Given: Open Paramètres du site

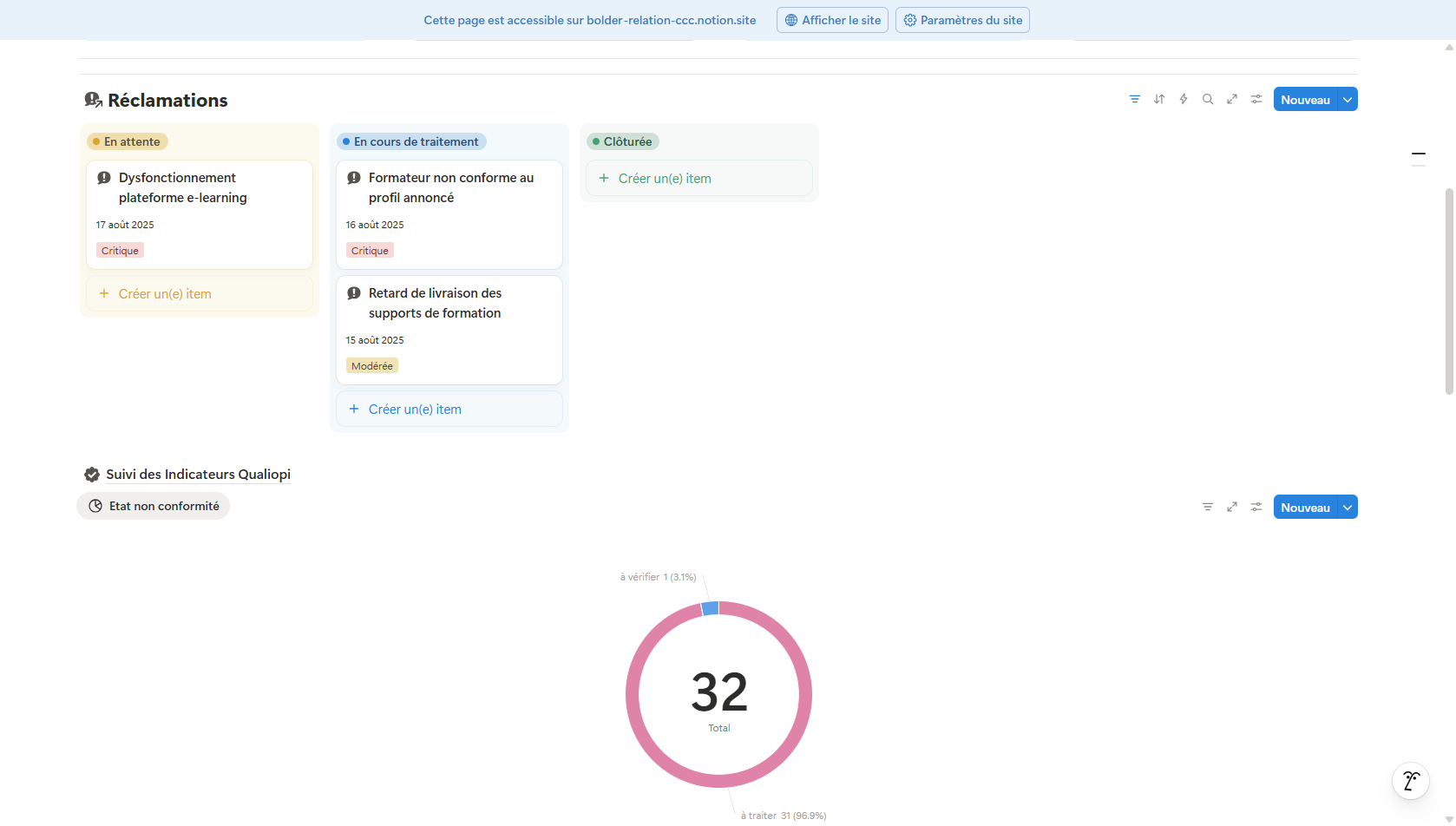Looking at the screenshot, I should 962,21.
